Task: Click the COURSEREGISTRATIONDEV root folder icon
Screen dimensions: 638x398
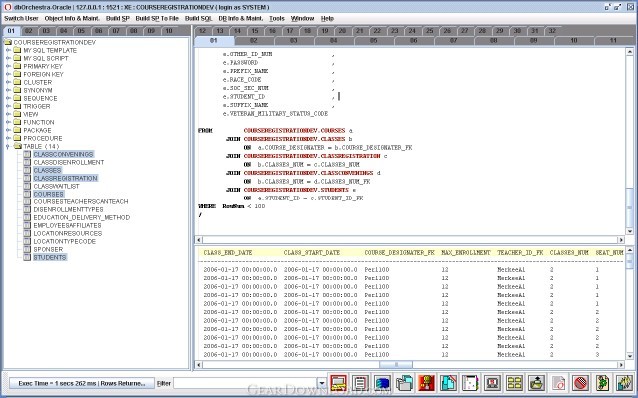Action: pyautogui.click(x=8, y=42)
